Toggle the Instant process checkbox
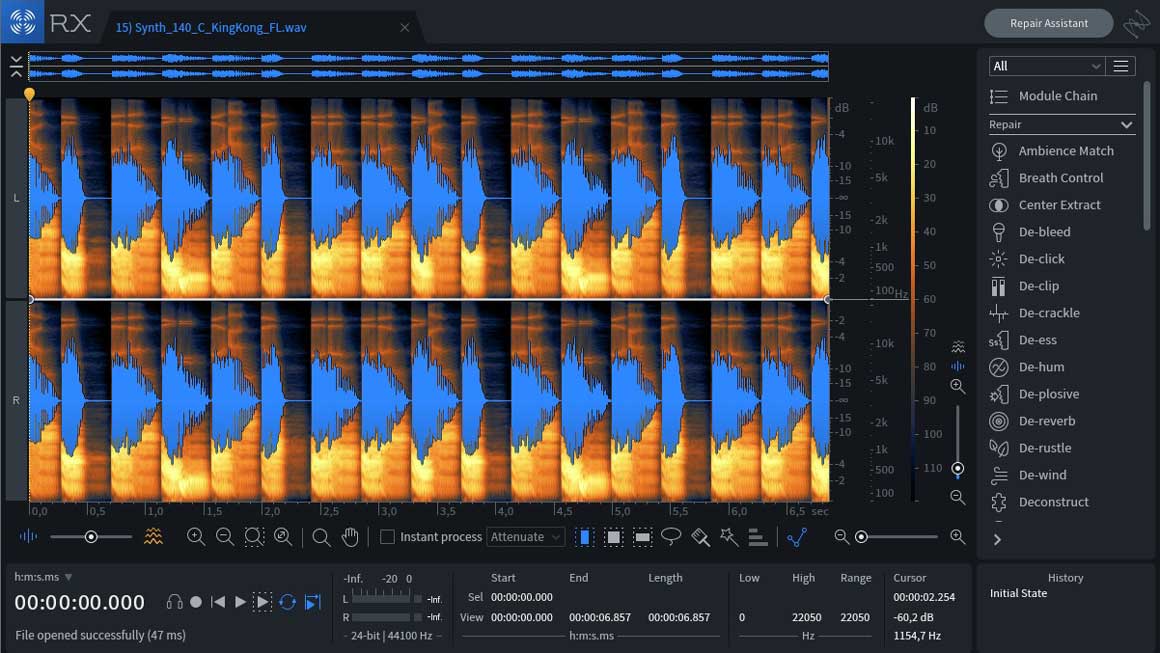The width and height of the screenshot is (1160, 653). click(x=387, y=537)
